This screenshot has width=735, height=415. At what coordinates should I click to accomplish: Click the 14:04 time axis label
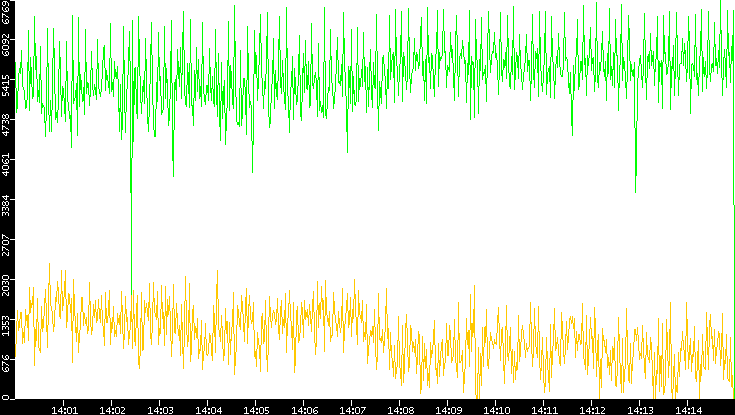click(x=208, y=410)
